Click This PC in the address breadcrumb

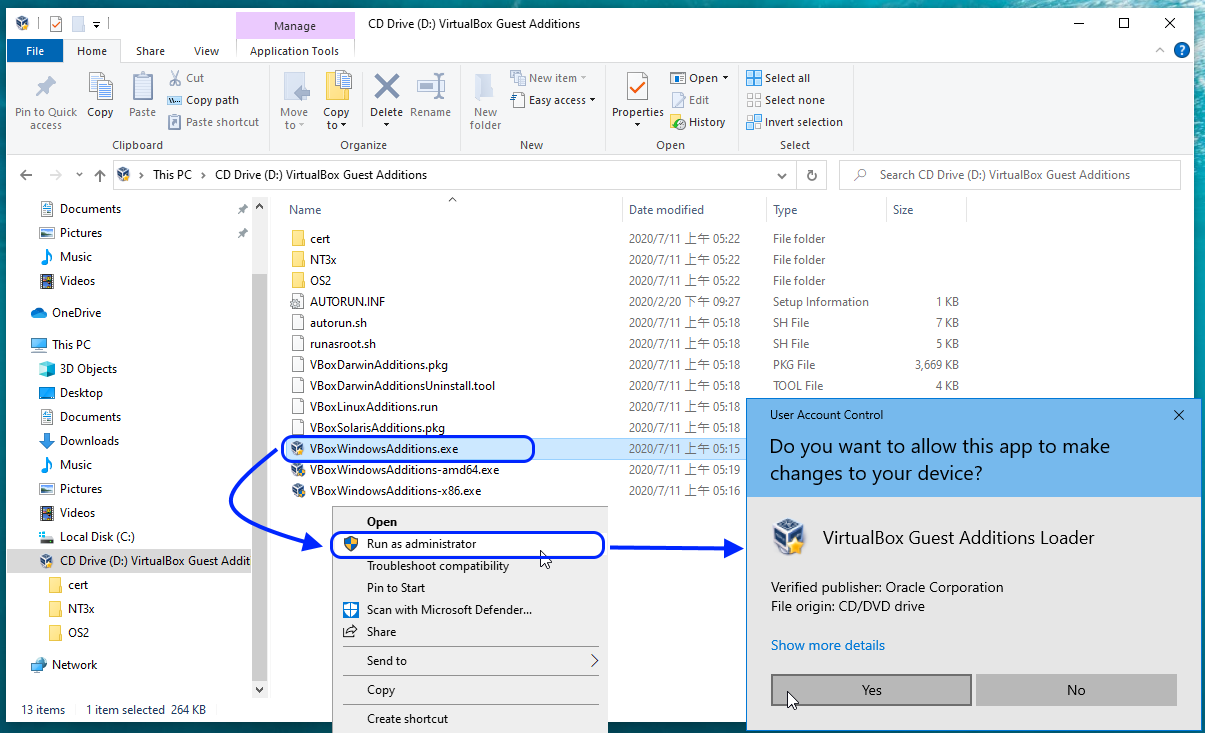(x=172, y=175)
